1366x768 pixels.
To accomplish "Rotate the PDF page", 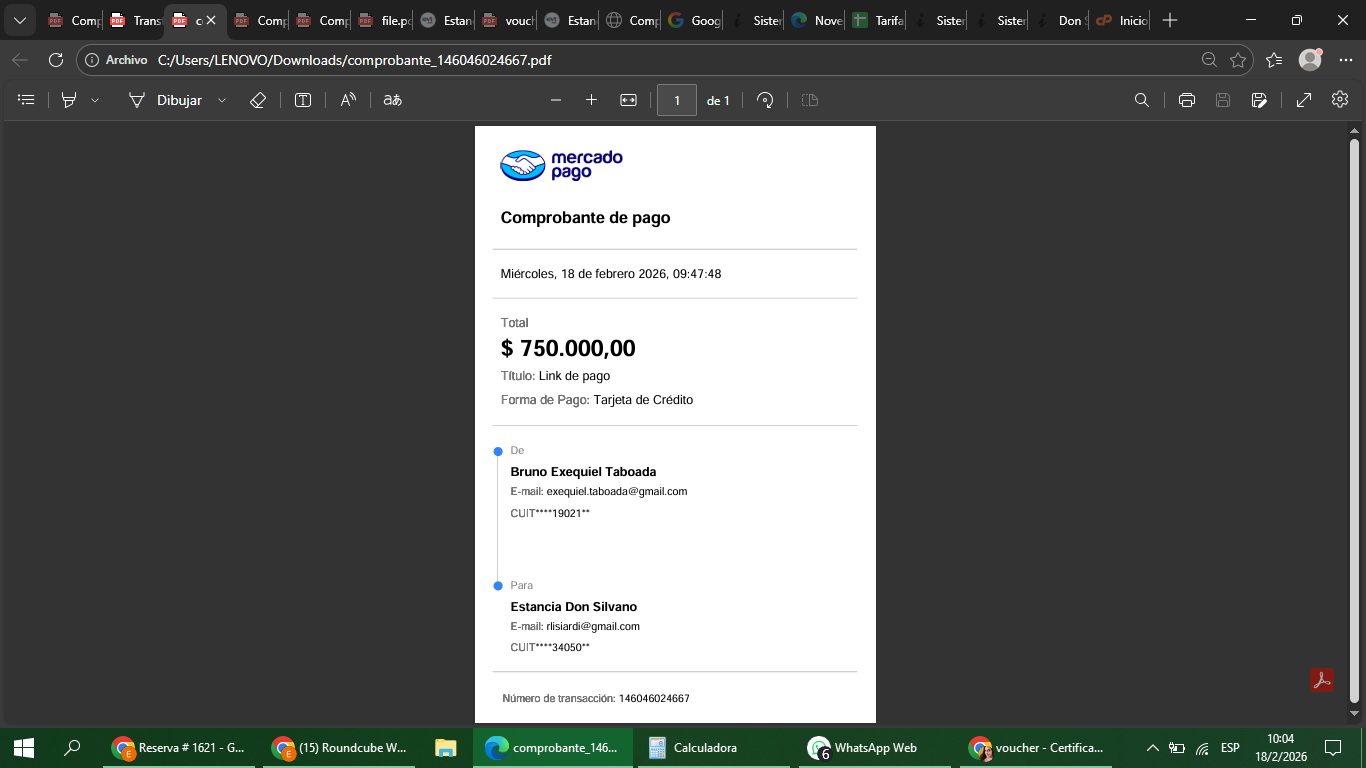I will tap(765, 100).
